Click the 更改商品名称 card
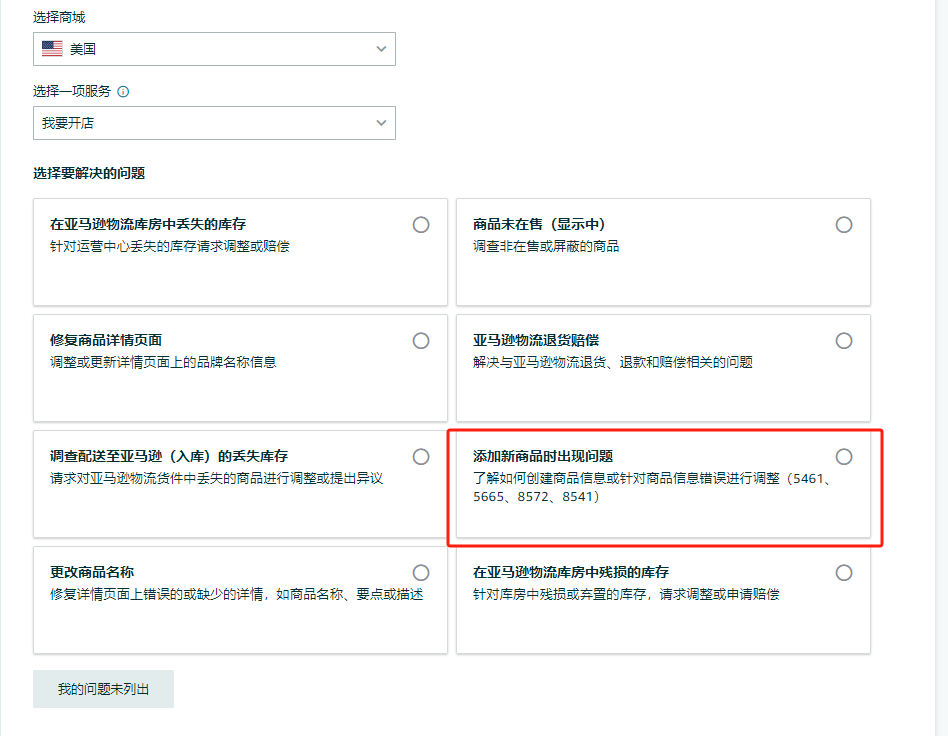948x736 pixels. 240,600
